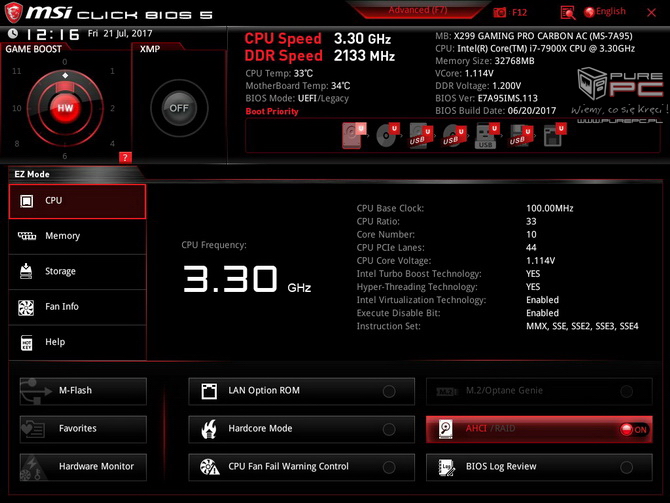Toggle the CPU Fan Fail Warning indicator
The height and width of the screenshot is (503, 670).
(x=389, y=467)
